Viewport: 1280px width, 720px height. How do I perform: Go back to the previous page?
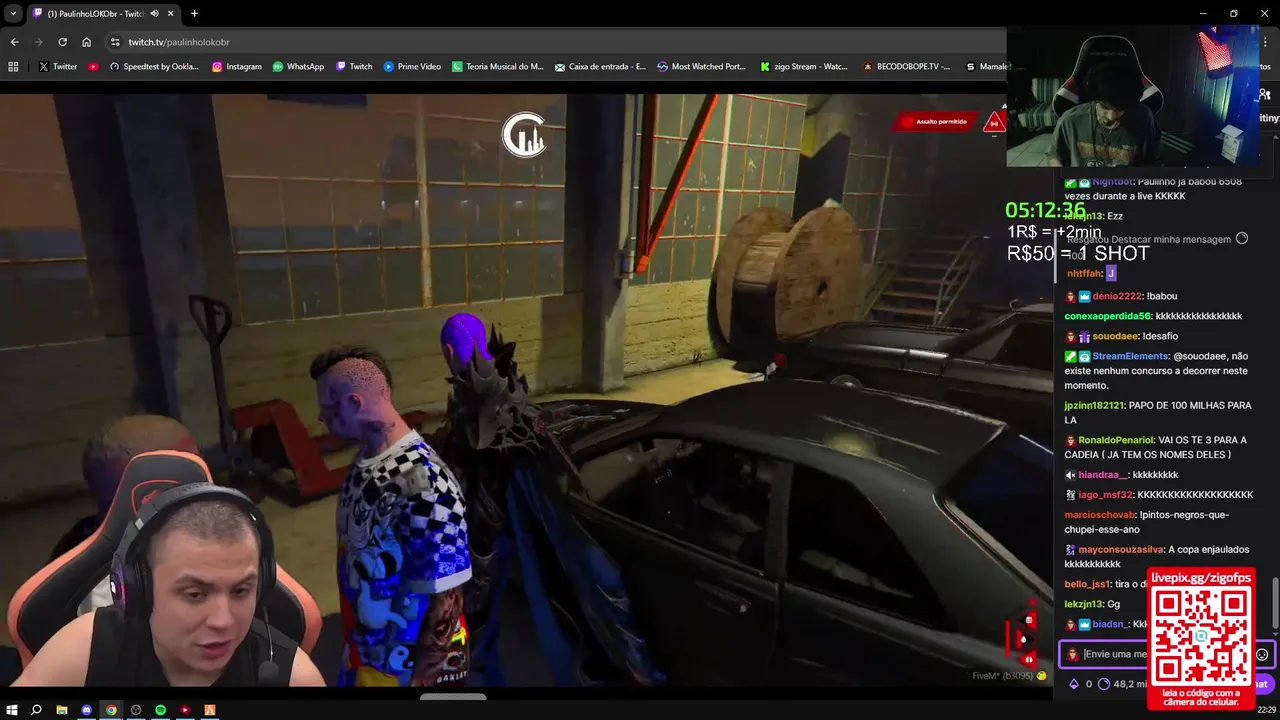click(14, 42)
